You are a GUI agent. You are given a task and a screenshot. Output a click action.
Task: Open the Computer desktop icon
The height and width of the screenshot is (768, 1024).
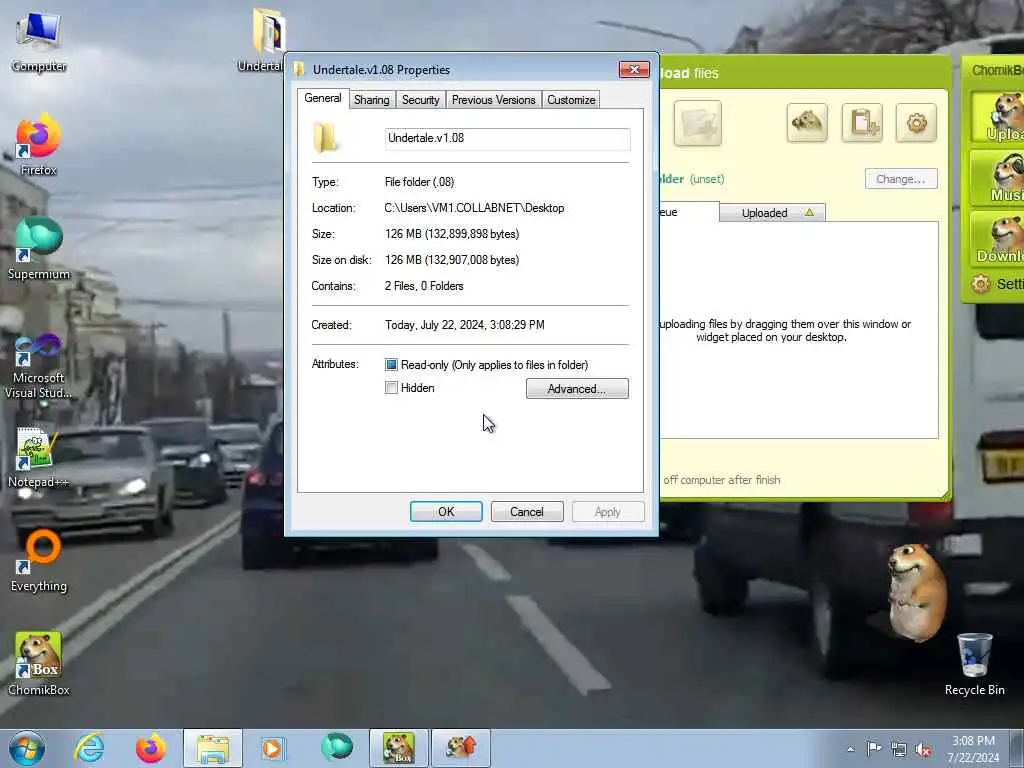tap(39, 40)
